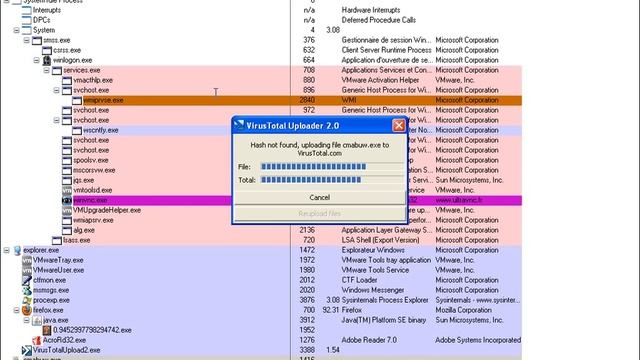Click the 'Application Layer Gateway S...' description
The width and height of the screenshot is (640, 360).
click(387, 230)
